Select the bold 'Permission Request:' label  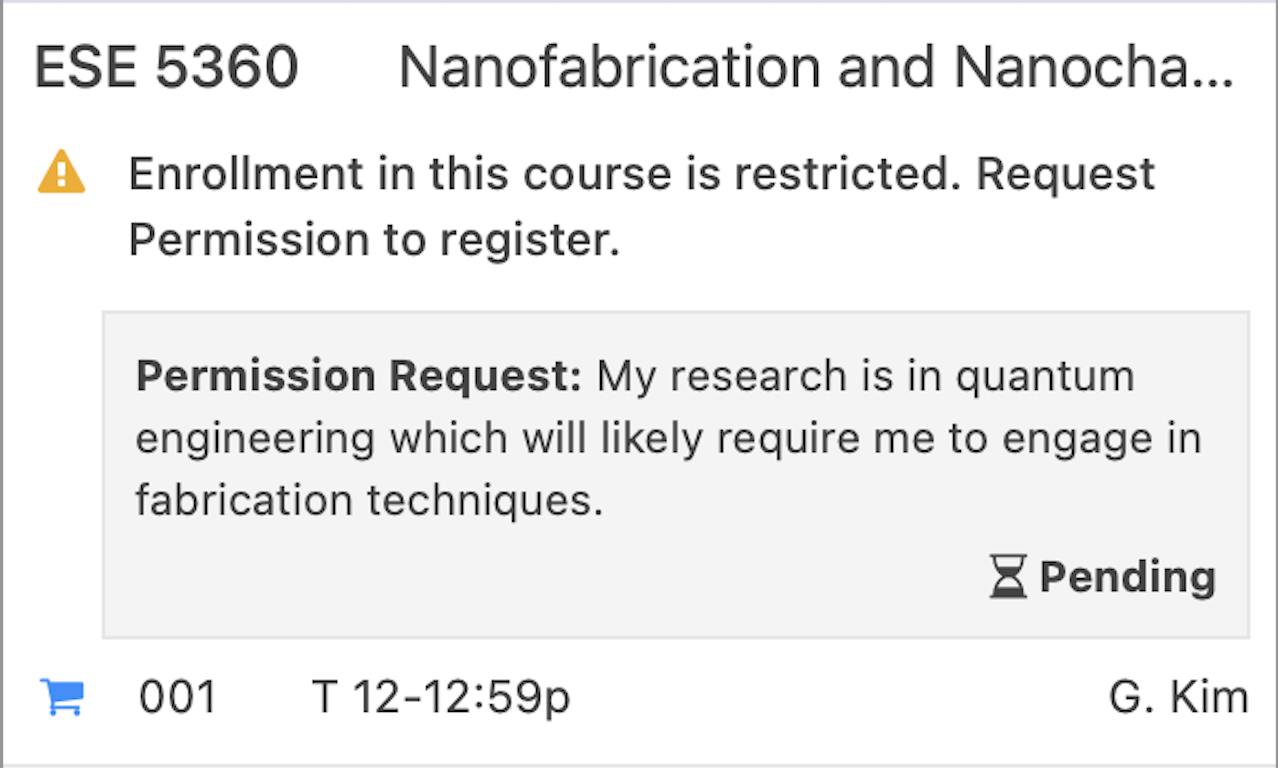coord(359,378)
